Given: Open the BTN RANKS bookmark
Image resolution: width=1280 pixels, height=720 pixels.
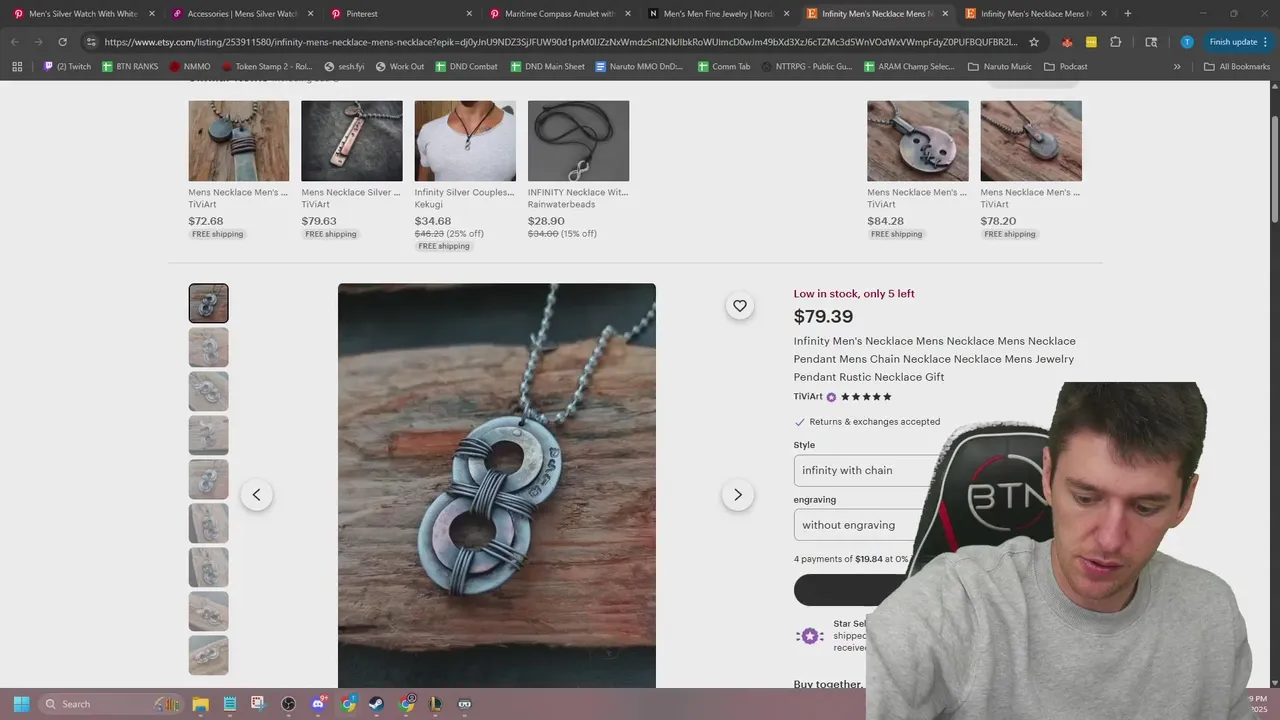Looking at the screenshot, I should [x=130, y=67].
